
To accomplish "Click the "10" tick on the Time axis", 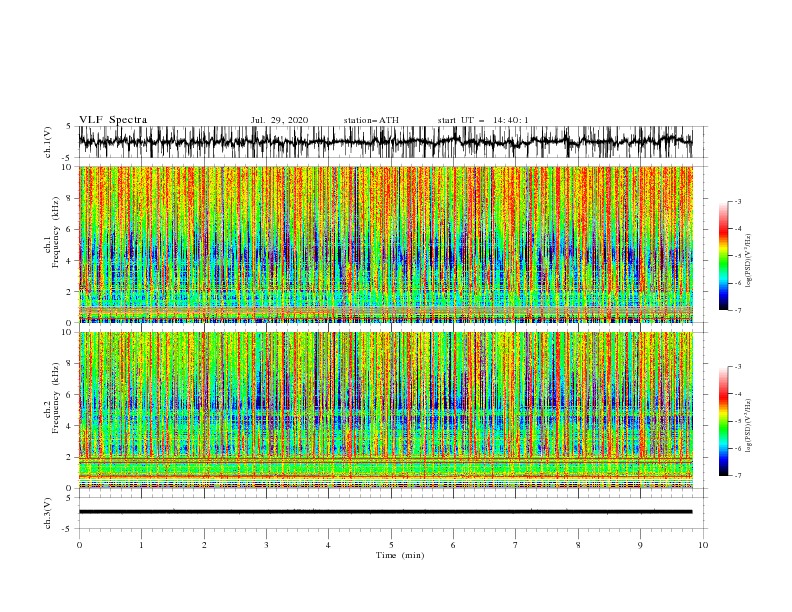I will coord(703,545).
